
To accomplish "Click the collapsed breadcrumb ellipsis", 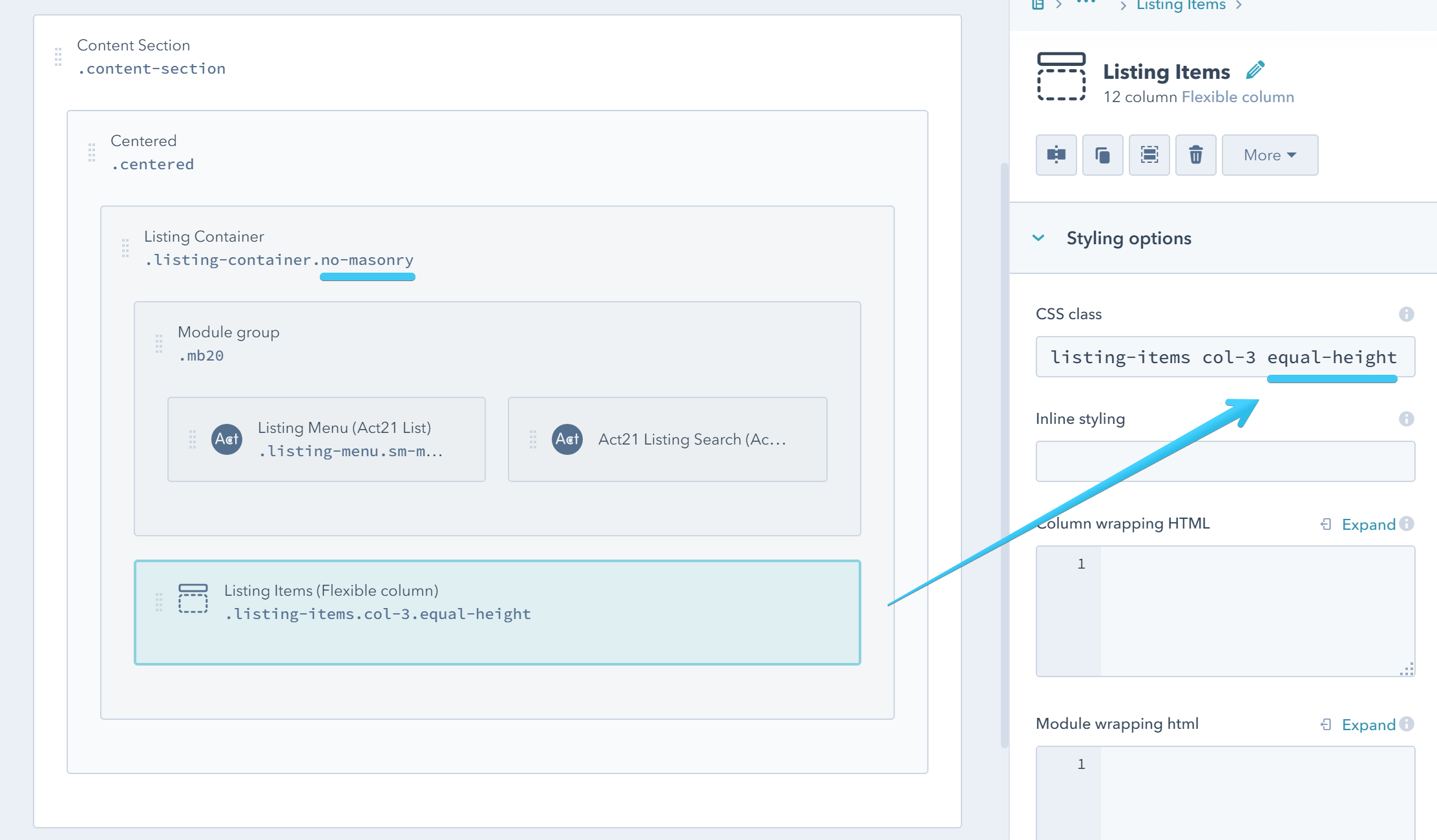I will coord(1086,3).
